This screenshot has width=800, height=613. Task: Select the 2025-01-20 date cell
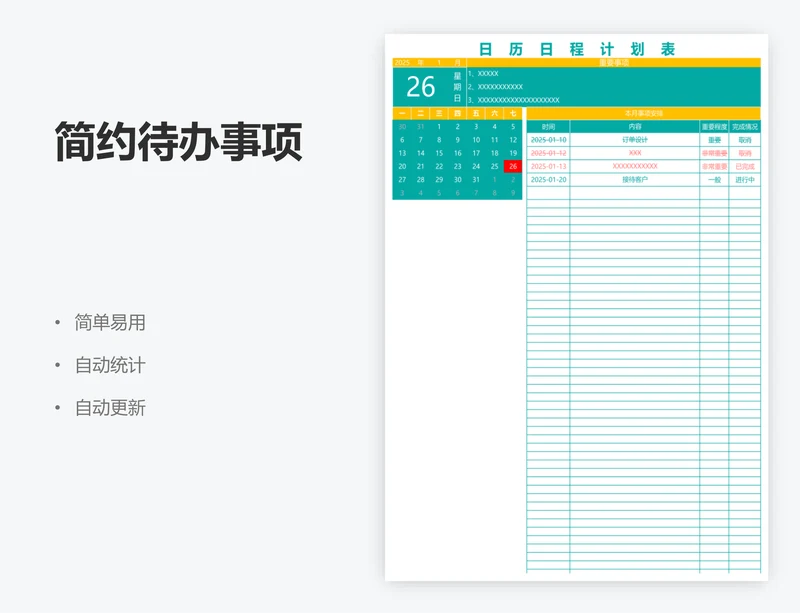(548, 180)
